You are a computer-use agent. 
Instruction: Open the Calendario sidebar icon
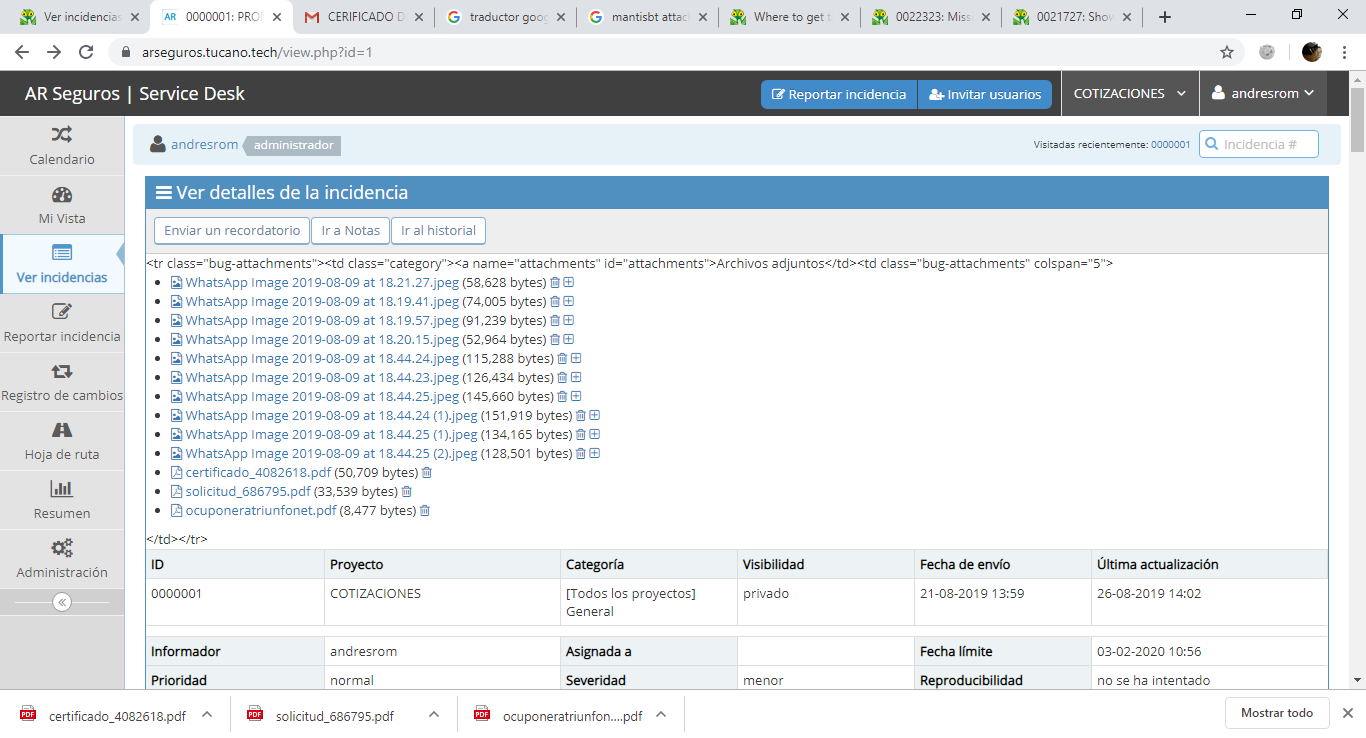pos(62,135)
